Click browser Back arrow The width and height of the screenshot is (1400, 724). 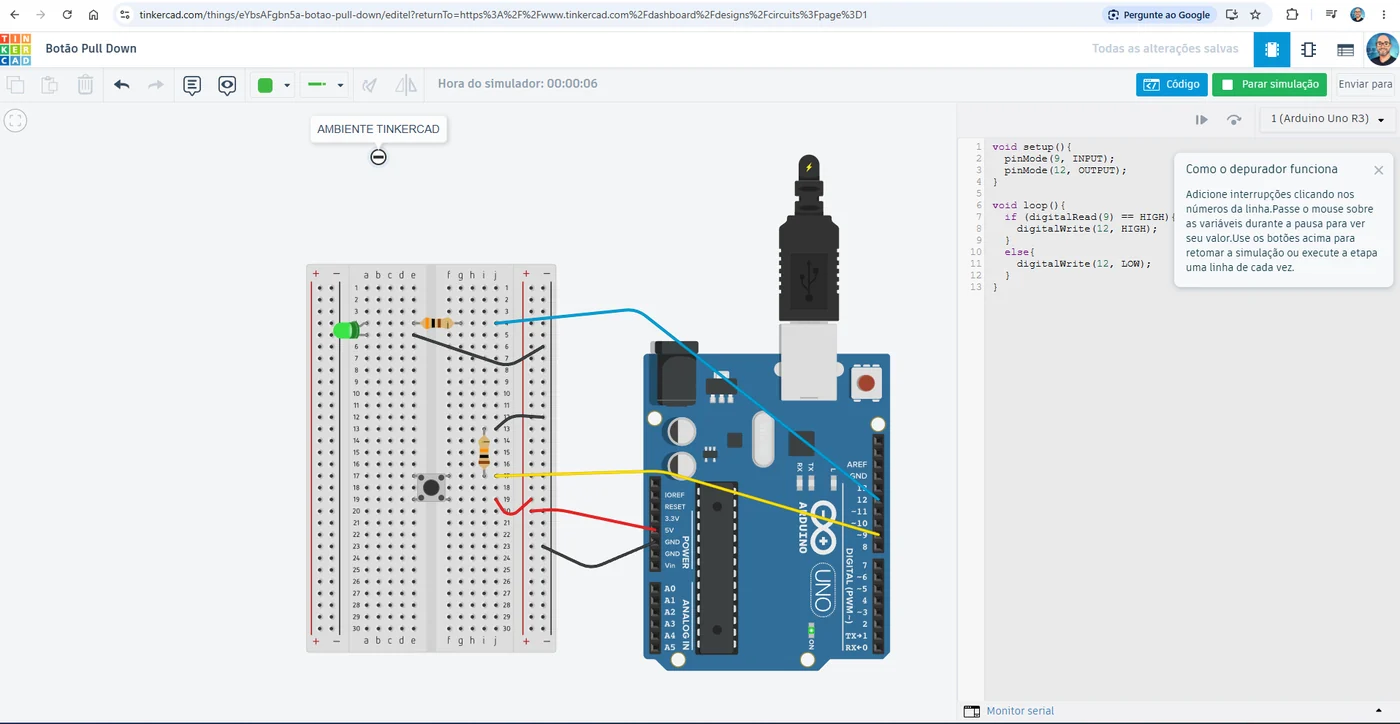point(14,15)
